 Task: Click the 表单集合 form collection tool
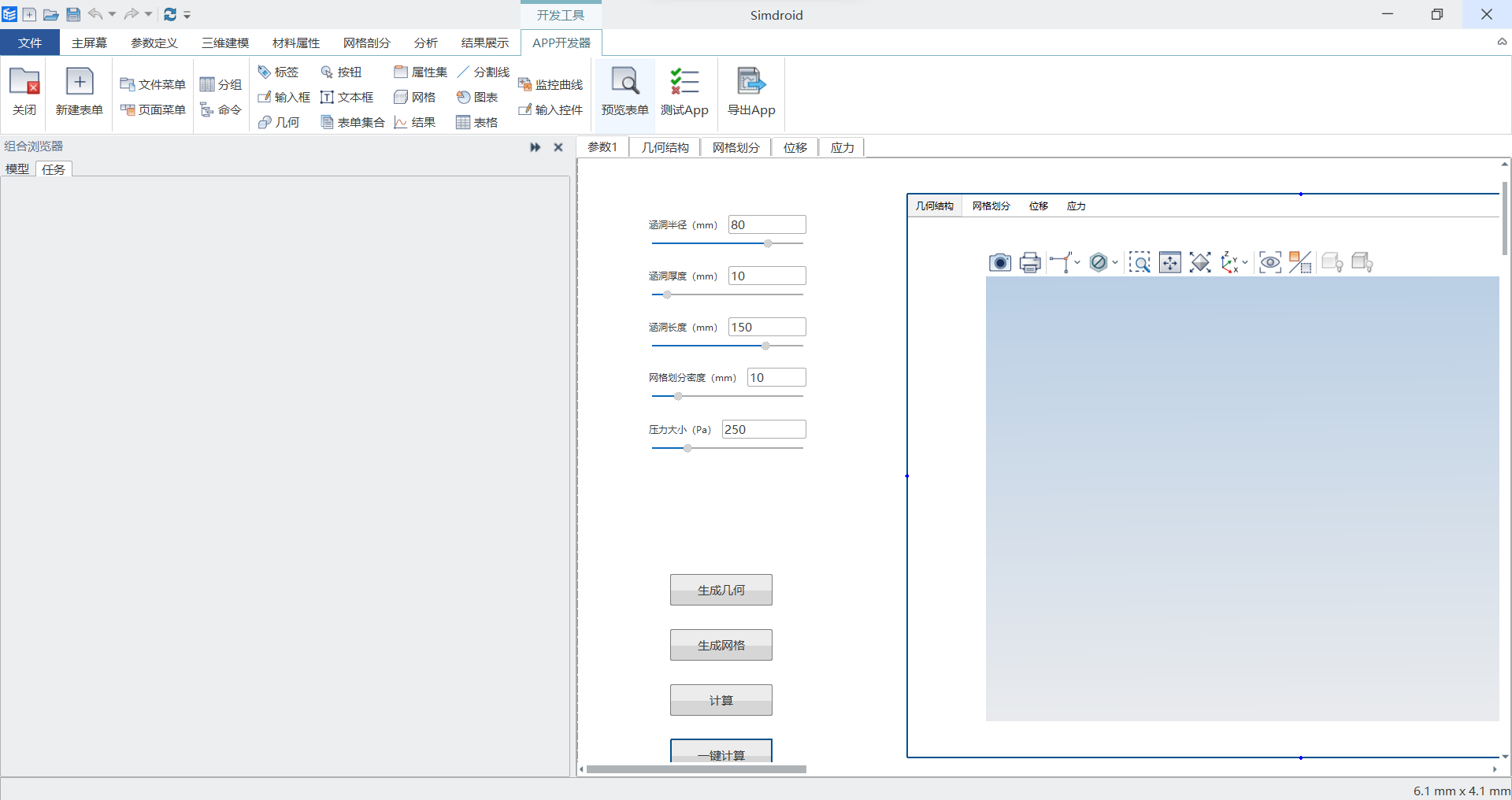pos(353,122)
